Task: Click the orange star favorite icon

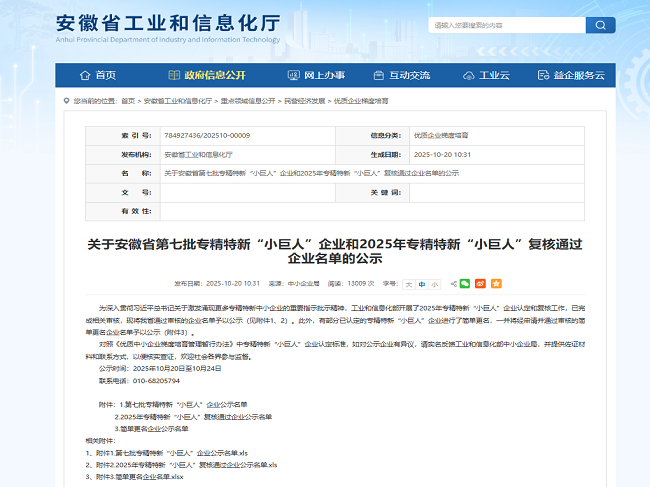Action: (x=496, y=283)
